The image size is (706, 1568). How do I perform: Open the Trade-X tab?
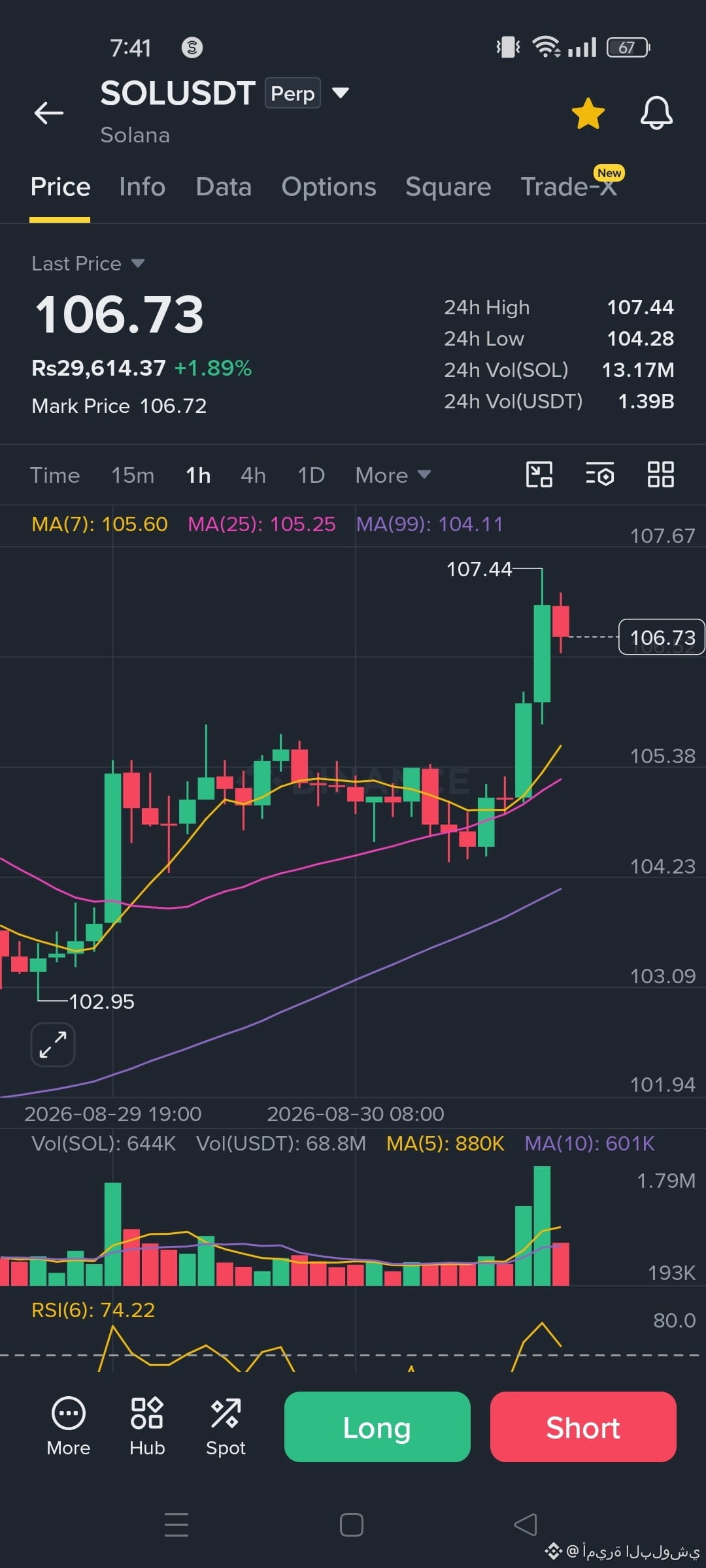[x=569, y=187]
